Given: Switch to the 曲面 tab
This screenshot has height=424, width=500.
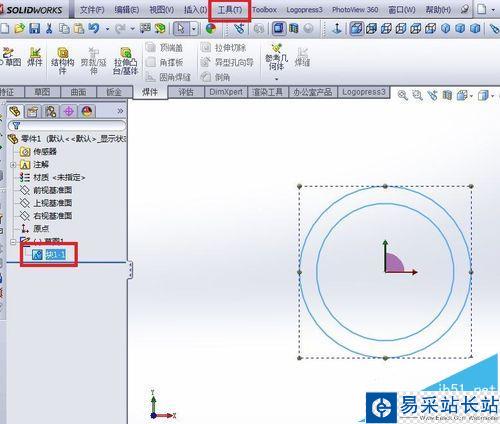Looking at the screenshot, I should 78,92.
